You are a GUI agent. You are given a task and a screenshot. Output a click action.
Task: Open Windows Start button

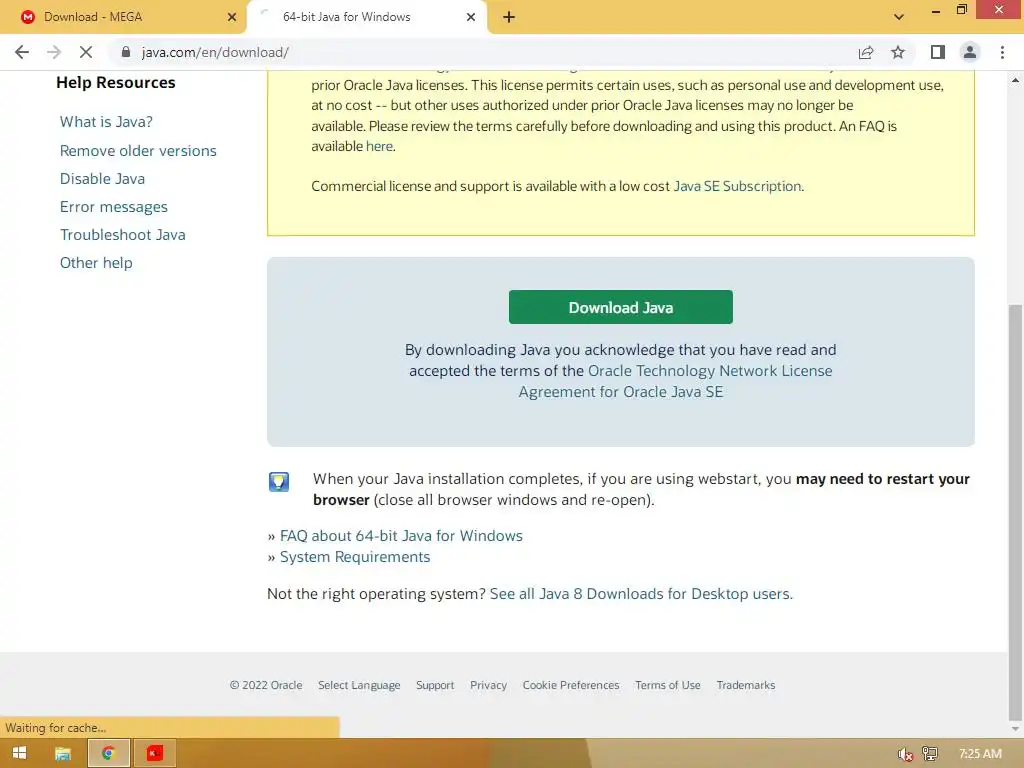20,753
